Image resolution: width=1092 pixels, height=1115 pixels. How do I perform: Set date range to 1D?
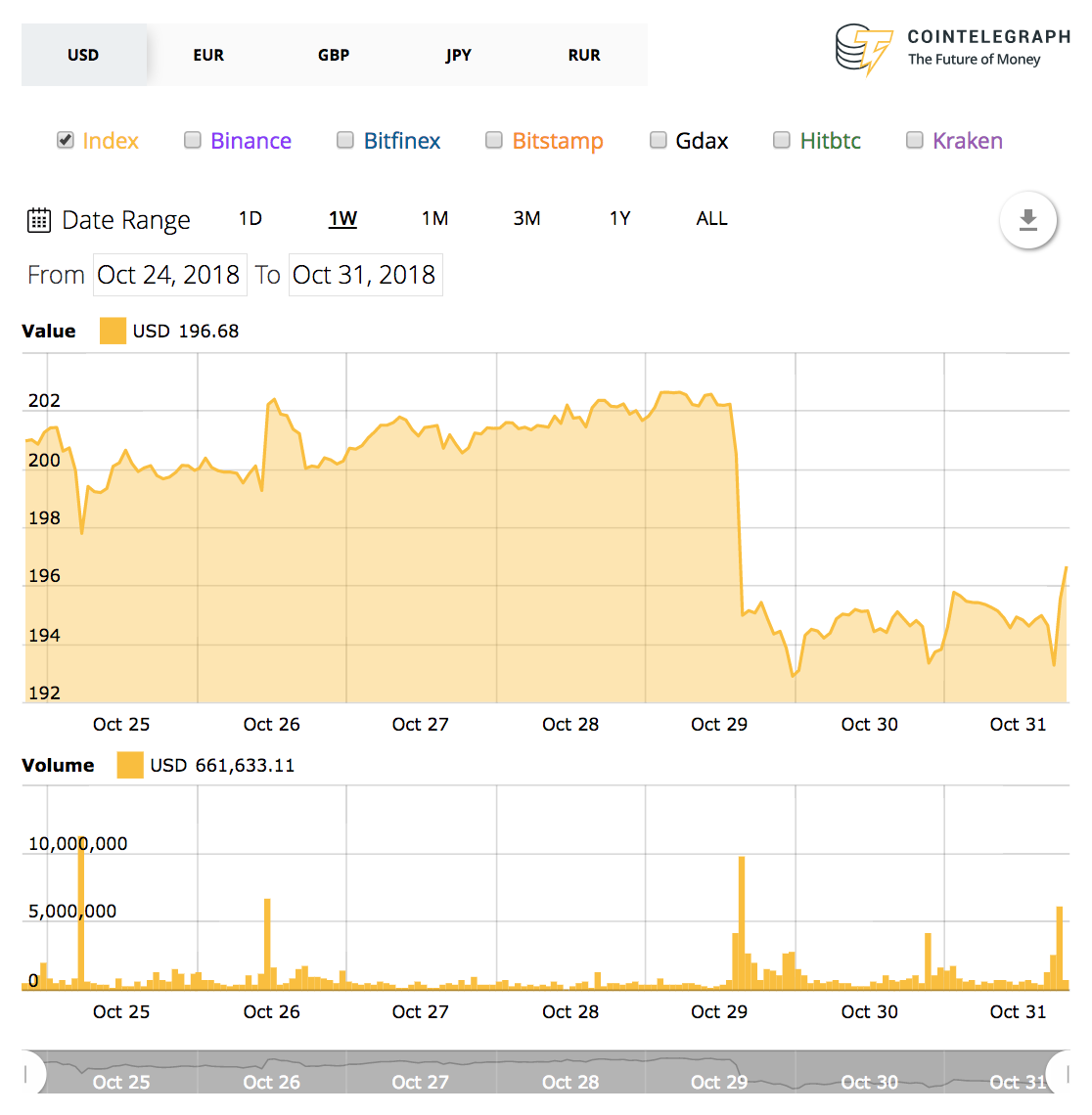[250, 218]
